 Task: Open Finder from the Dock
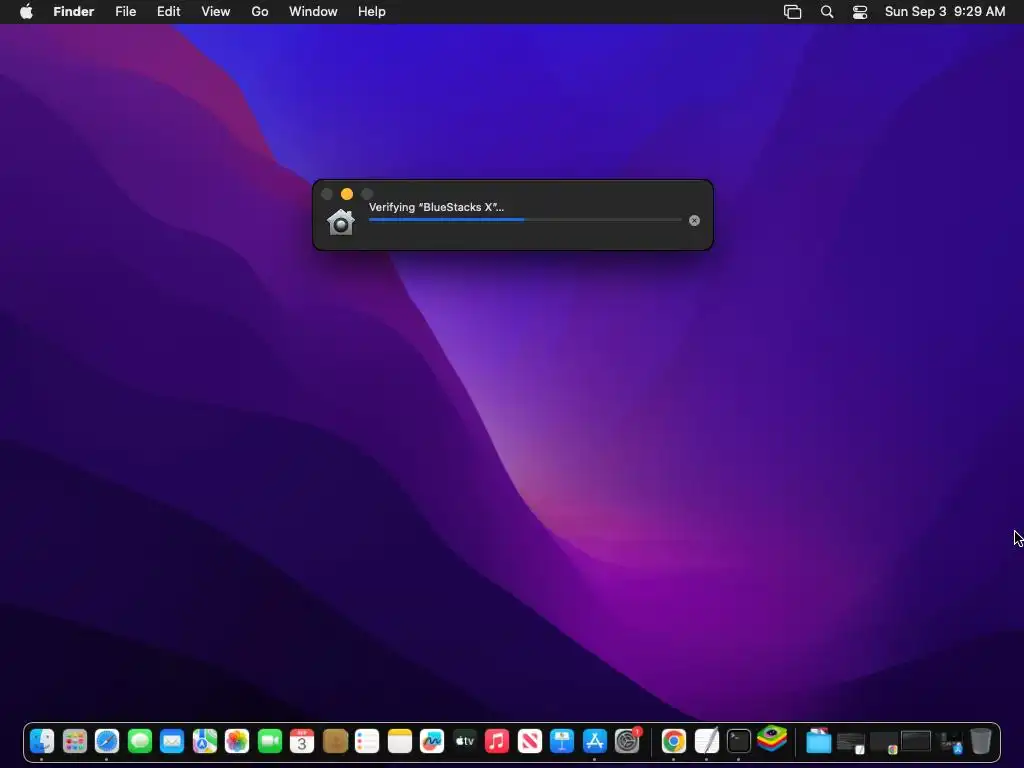point(42,741)
